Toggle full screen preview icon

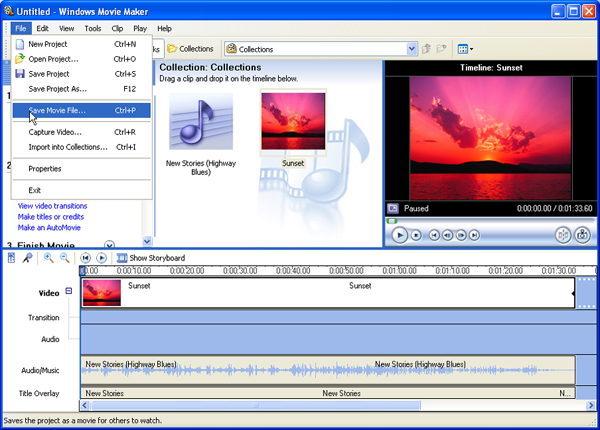coord(393,208)
